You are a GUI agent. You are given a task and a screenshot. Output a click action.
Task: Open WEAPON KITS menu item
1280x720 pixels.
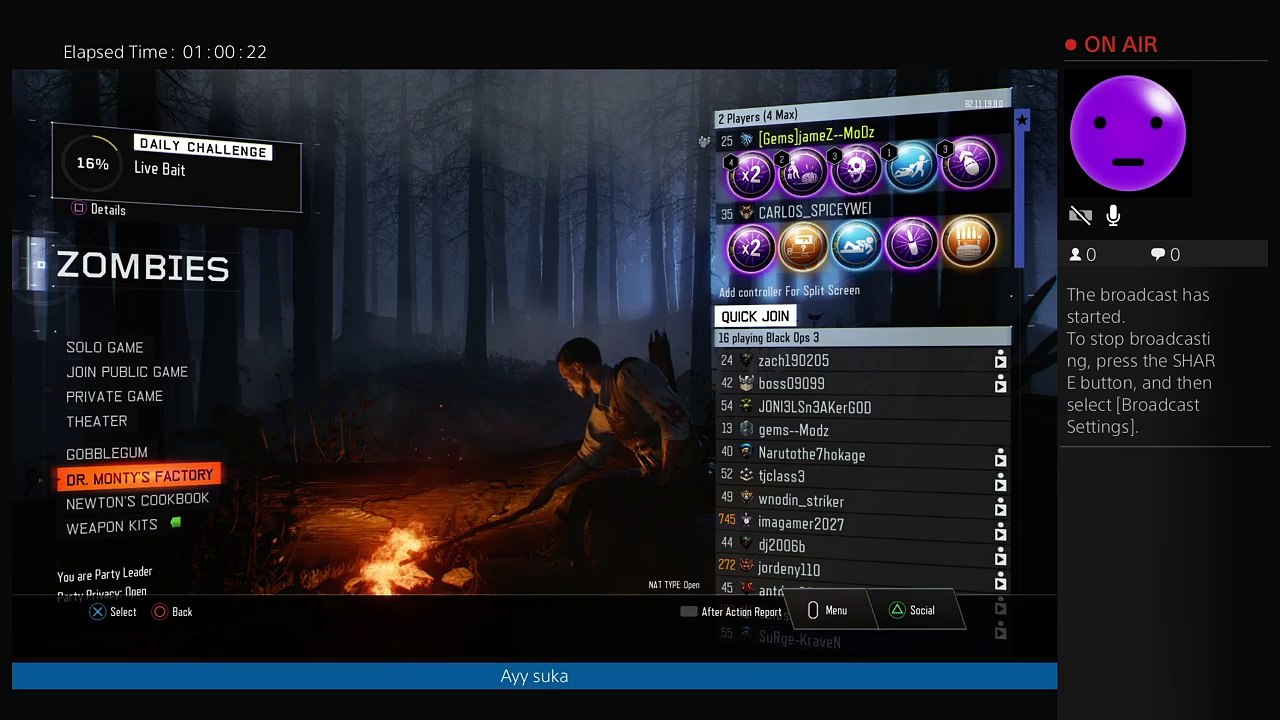coord(112,527)
